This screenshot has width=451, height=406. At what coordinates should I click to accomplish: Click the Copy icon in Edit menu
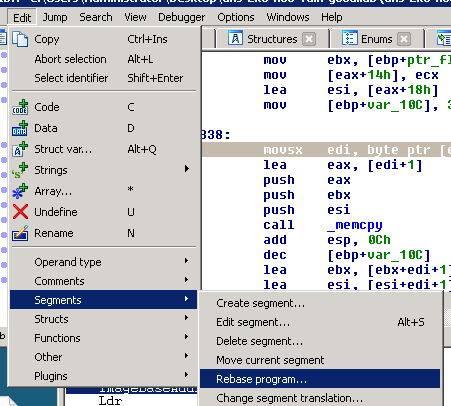click(x=20, y=39)
